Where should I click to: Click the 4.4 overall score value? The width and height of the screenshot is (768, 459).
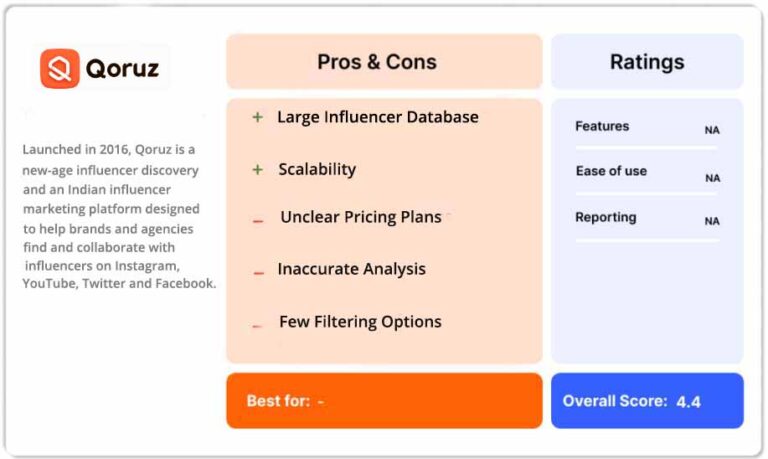click(688, 402)
